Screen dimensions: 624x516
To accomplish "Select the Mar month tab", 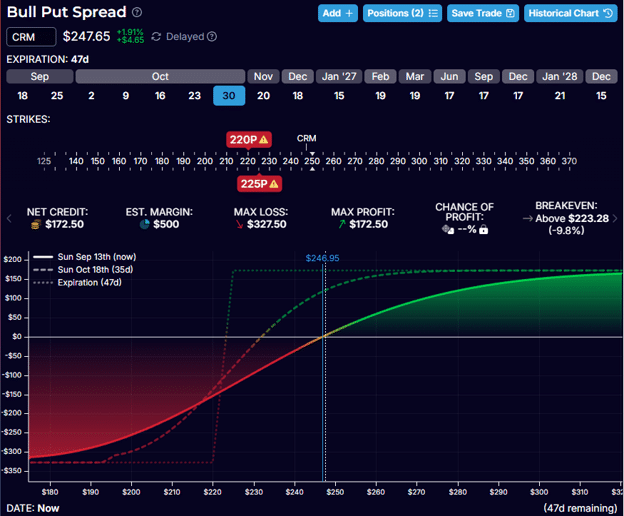I will point(415,76).
